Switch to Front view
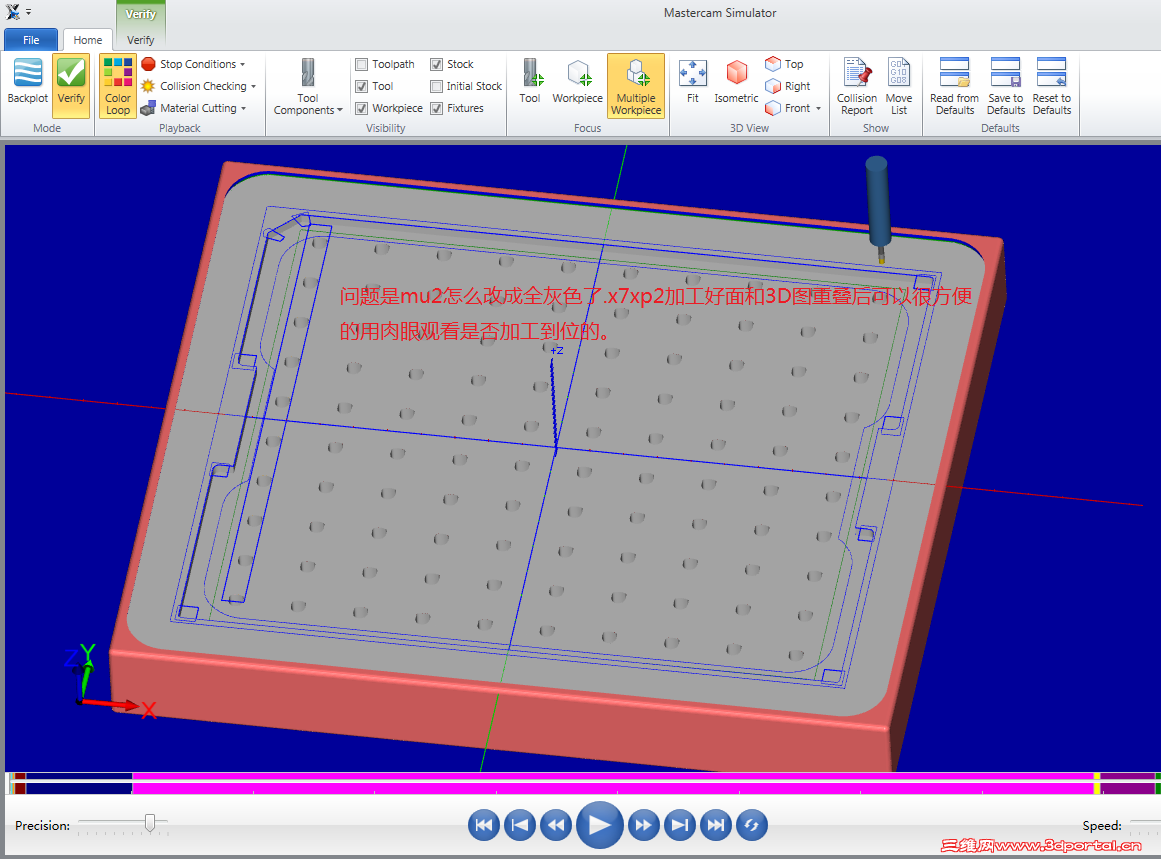This screenshot has height=859, width=1161. tap(788, 108)
